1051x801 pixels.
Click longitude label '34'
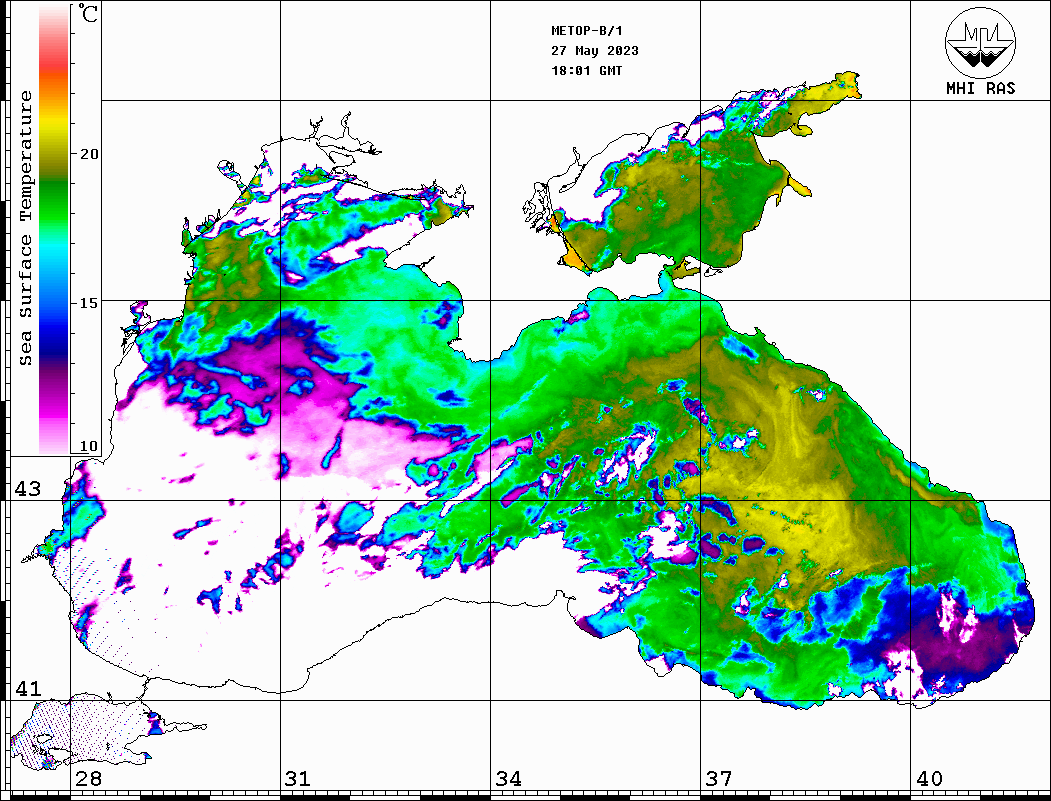point(508,779)
